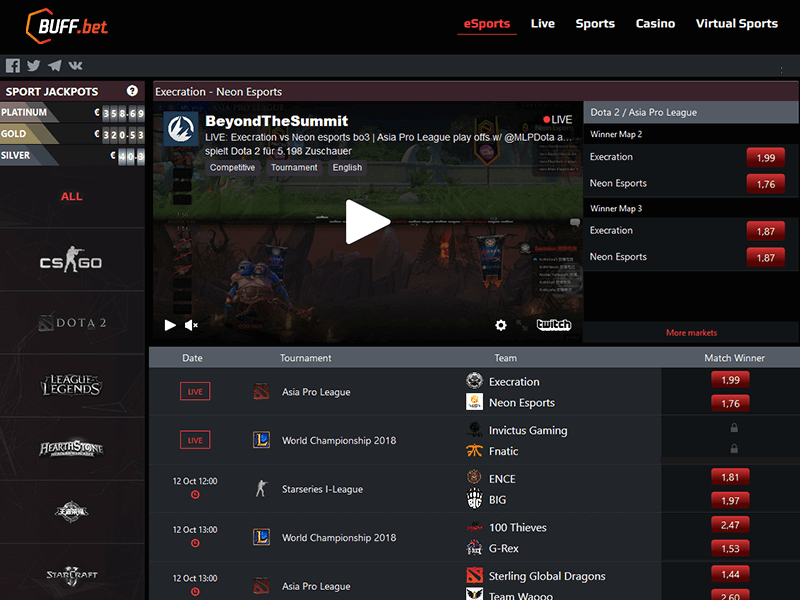800x600 pixels.
Task: Pick Sterling Global Dragons at odds 1,44
Action: coord(730,574)
